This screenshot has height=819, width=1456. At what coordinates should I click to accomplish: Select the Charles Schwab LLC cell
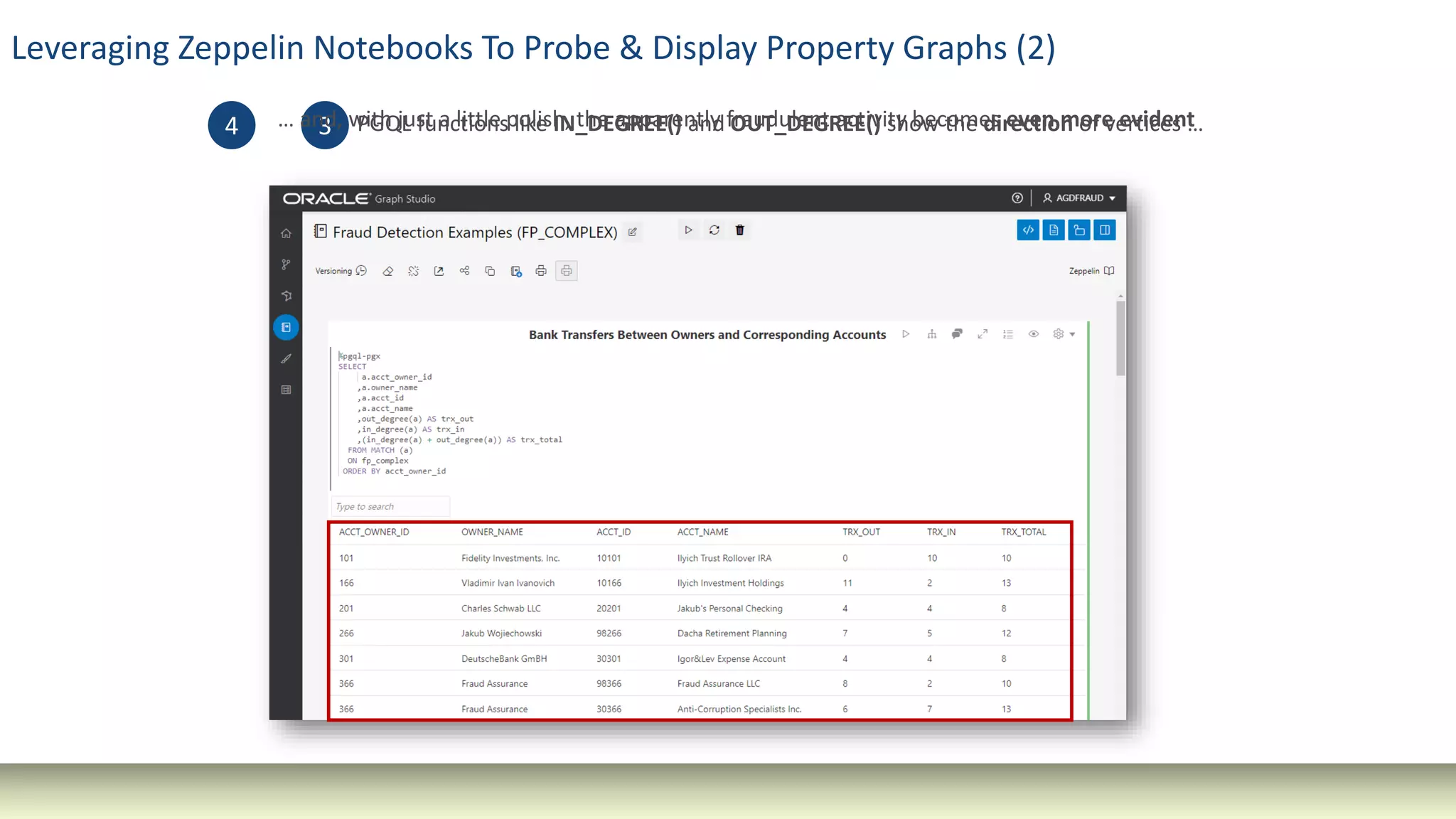[501, 609]
